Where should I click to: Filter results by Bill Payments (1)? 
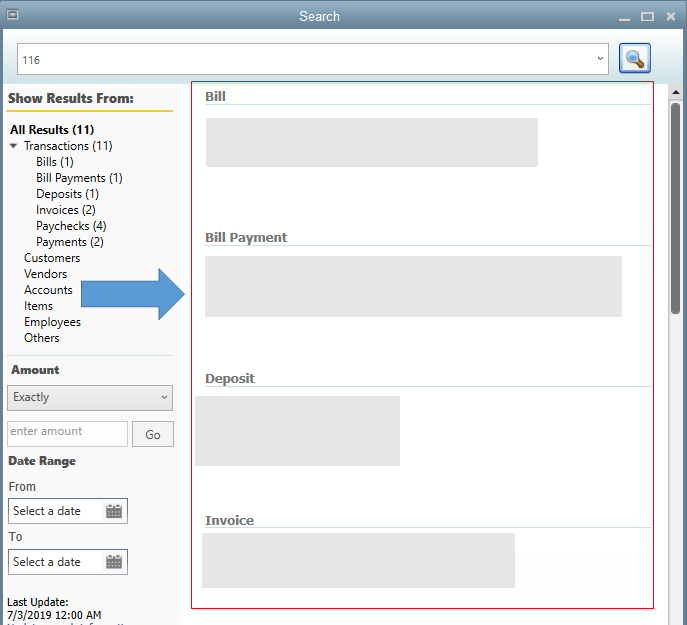(x=79, y=178)
